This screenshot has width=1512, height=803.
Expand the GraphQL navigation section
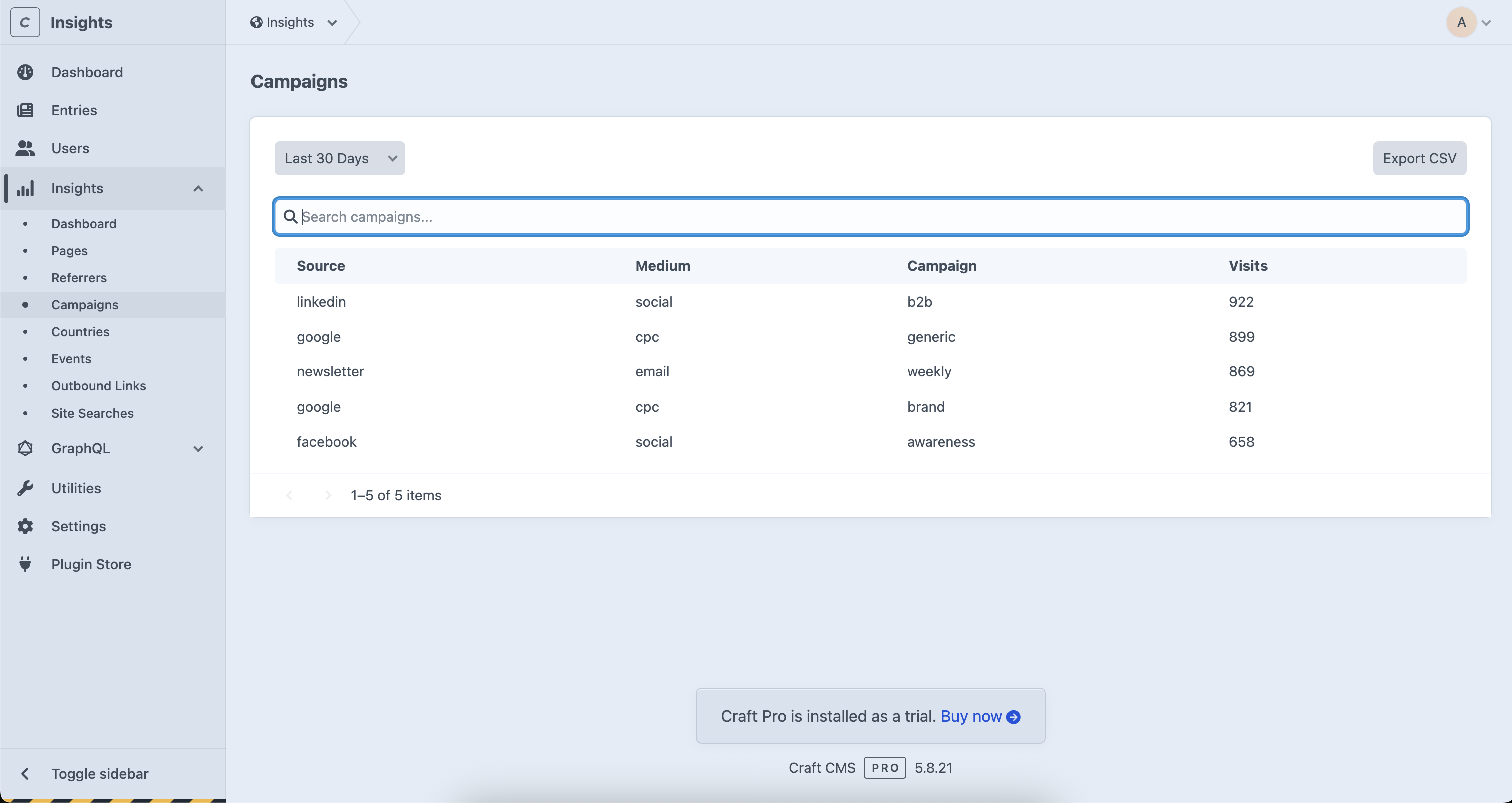tap(198, 449)
